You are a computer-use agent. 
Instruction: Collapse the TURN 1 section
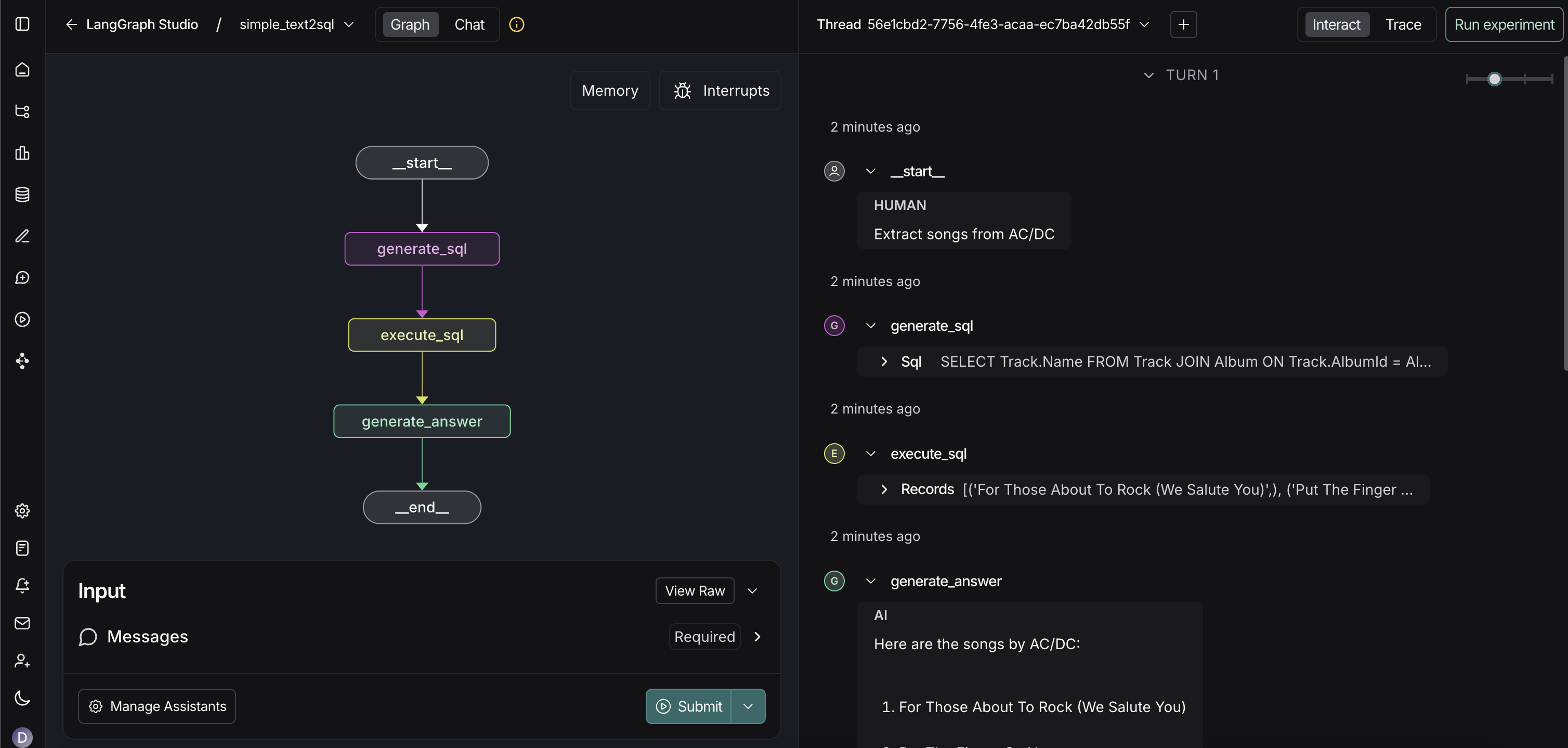click(x=1148, y=75)
